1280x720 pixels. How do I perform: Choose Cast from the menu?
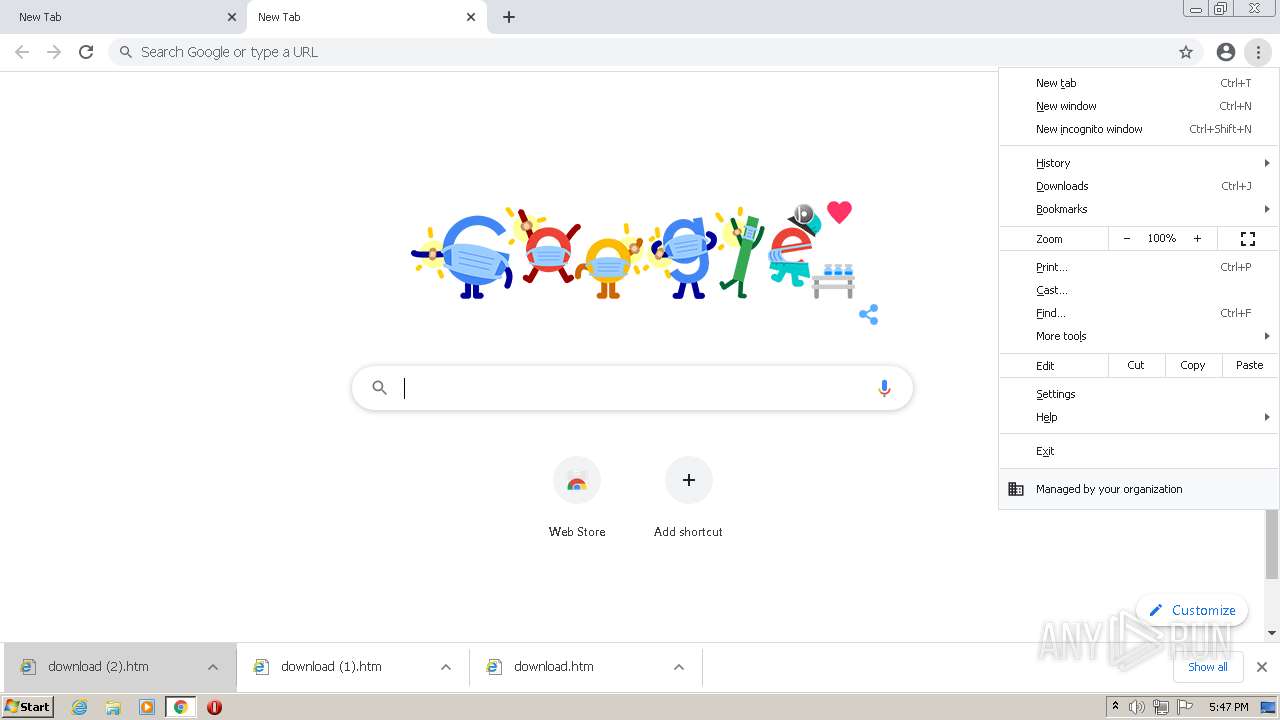(1139, 290)
